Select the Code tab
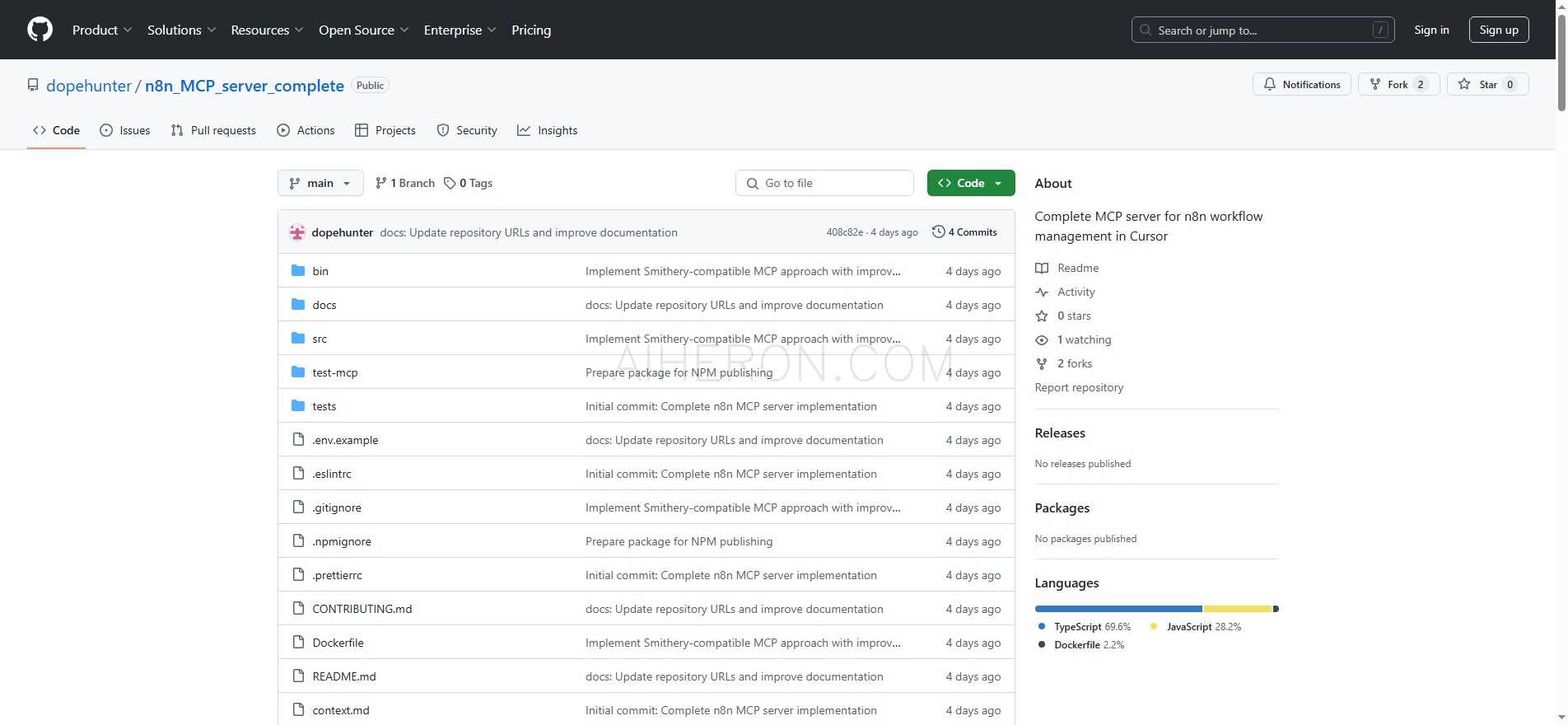Image resolution: width=1568 pixels, height=725 pixels. (56, 130)
